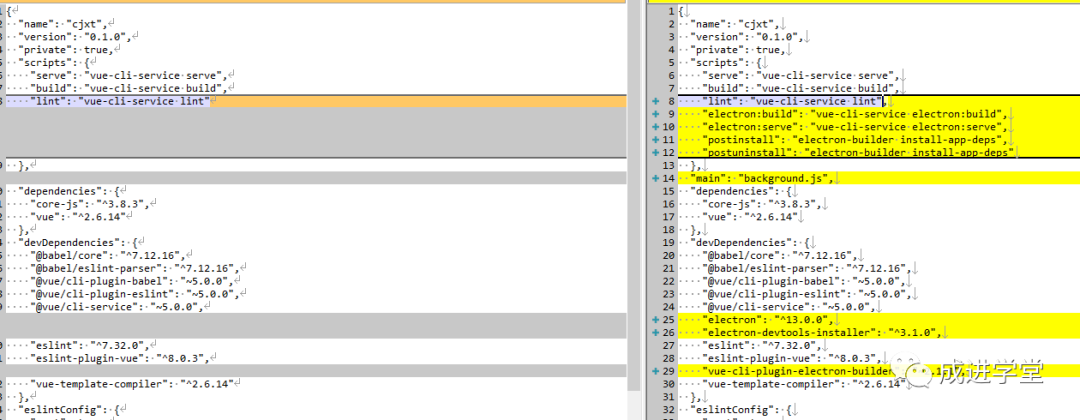Click the plus marker beside main background.js line 14
This screenshot has height=420, width=1080.
coord(655,178)
